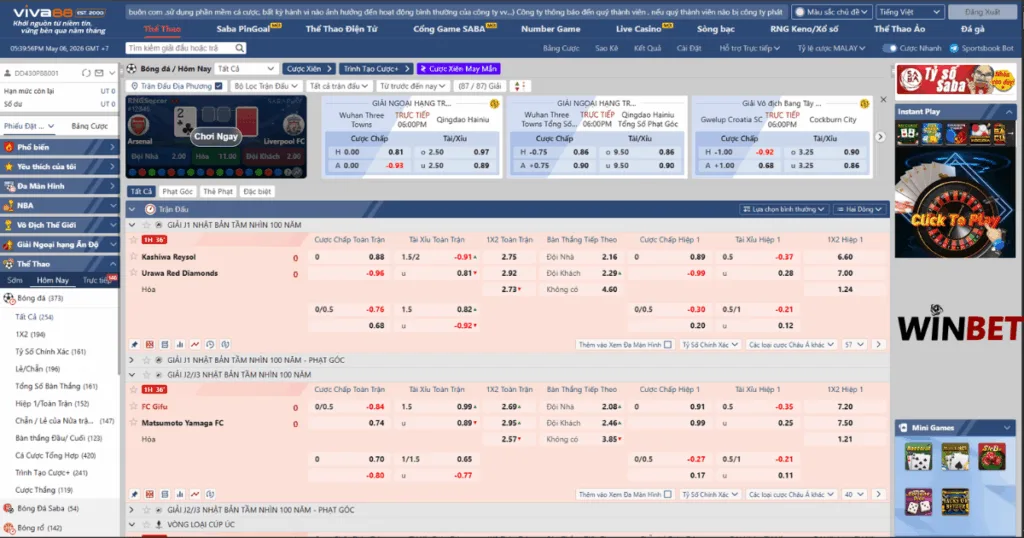Open Saba PinGoal menu
Image resolution: width=1024 pixels, height=538 pixels.
tap(244, 29)
